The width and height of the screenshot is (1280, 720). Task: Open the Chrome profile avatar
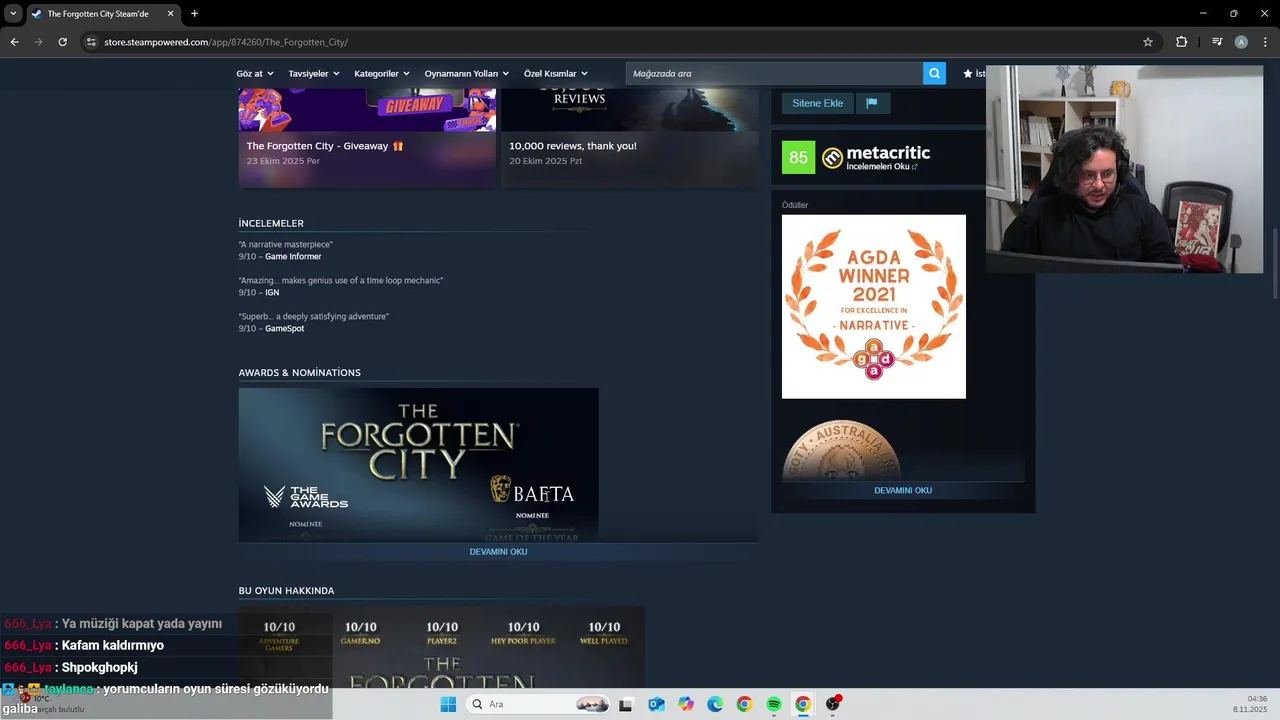(1241, 42)
